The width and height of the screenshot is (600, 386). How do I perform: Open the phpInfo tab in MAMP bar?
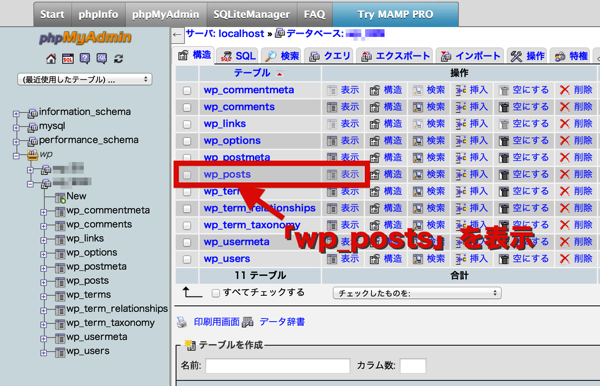(98, 15)
